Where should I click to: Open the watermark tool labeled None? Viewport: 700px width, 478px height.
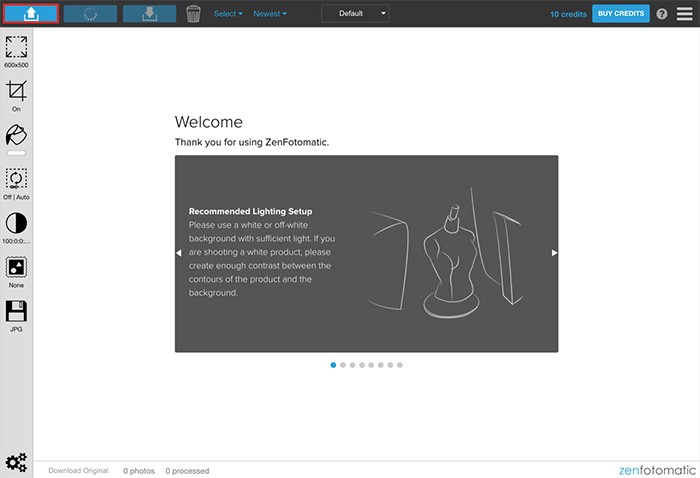pos(16,267)
